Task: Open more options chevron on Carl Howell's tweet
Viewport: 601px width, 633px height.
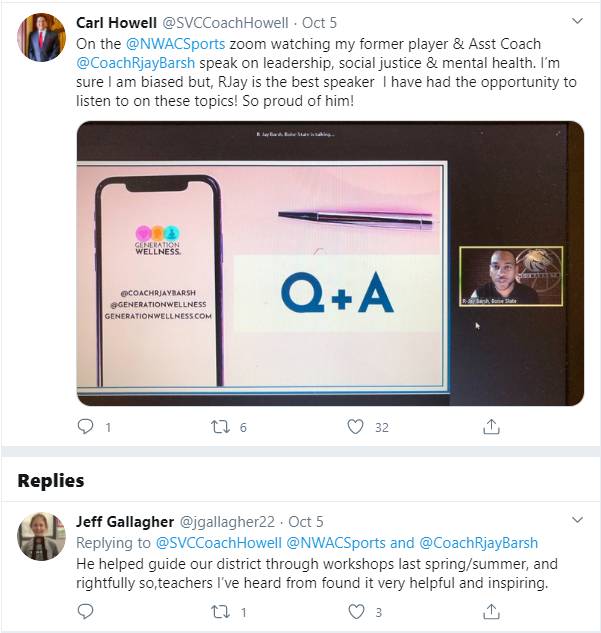Action: (x=578, y=21)
